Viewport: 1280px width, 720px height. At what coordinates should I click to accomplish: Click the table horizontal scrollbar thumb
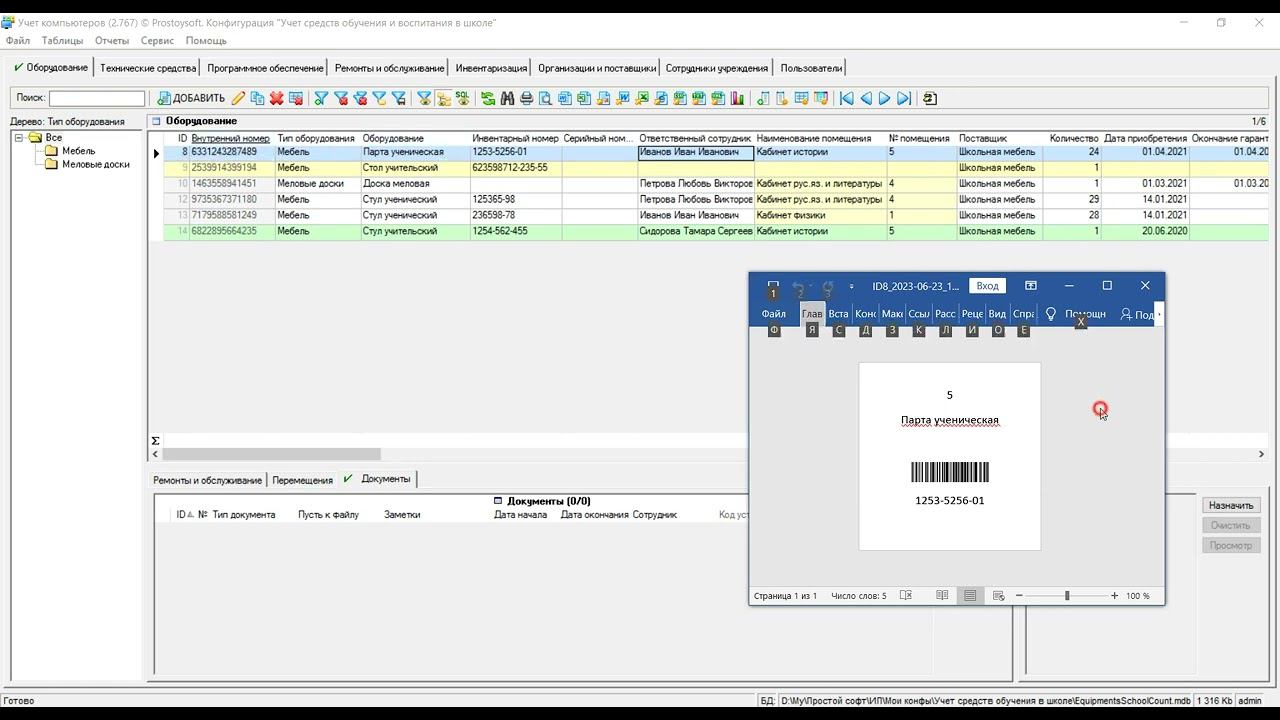(x=272, y=454)
